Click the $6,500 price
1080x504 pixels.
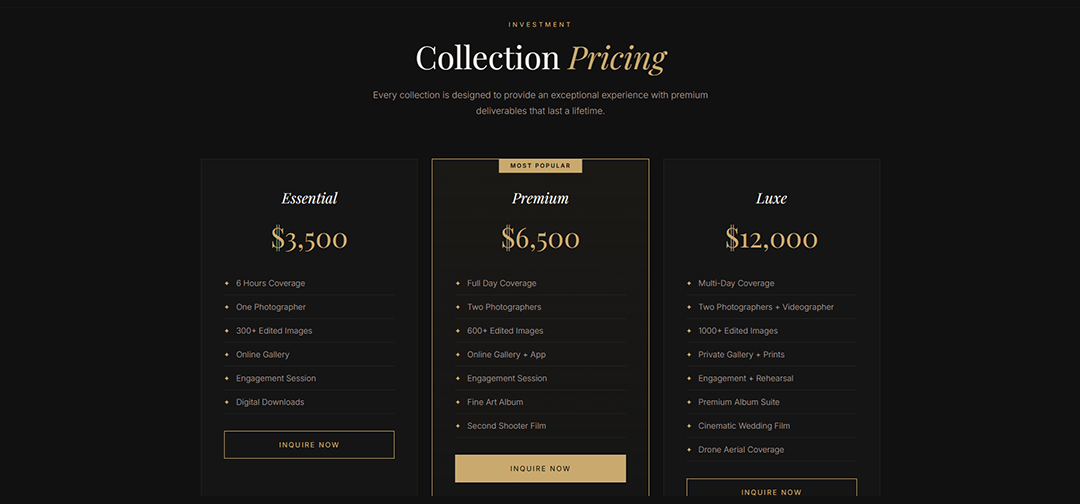click(541, 239)
